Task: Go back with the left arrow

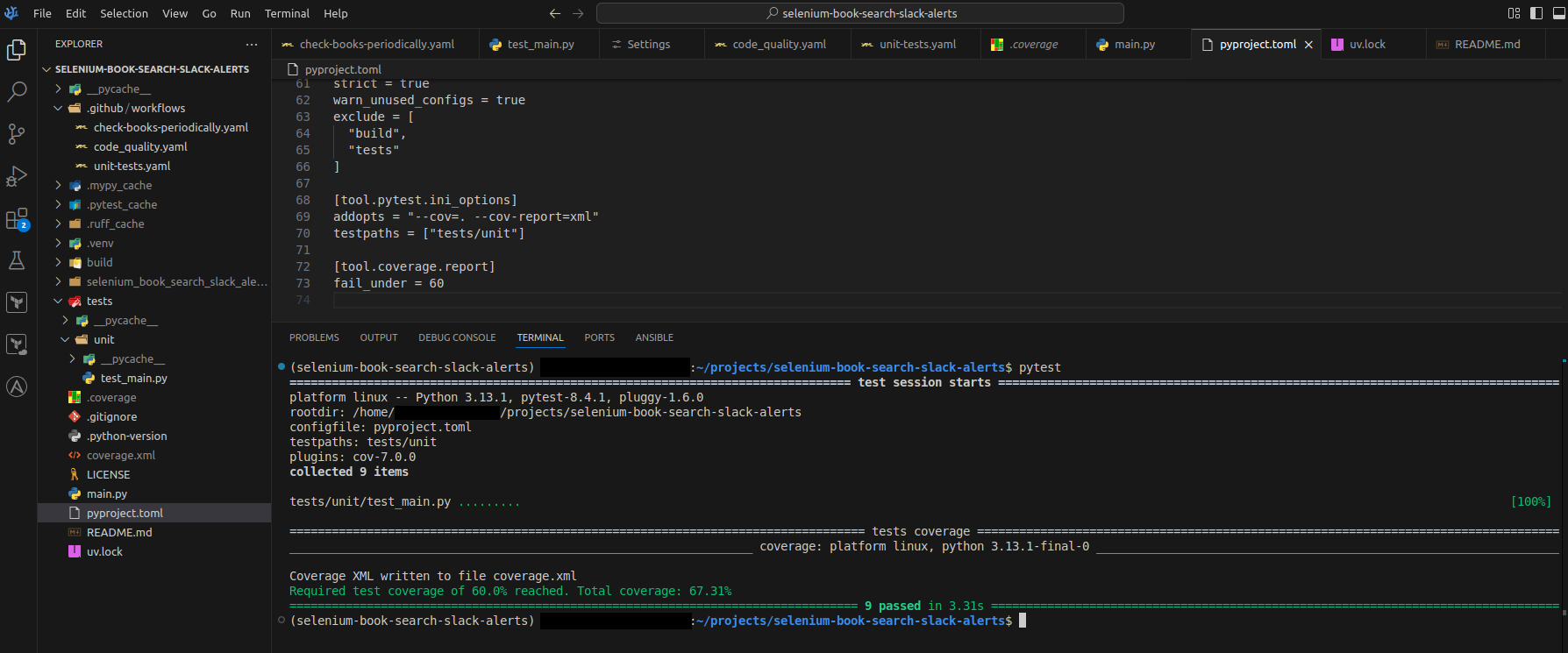Action: pyautogui.click(x=555, y=13)
